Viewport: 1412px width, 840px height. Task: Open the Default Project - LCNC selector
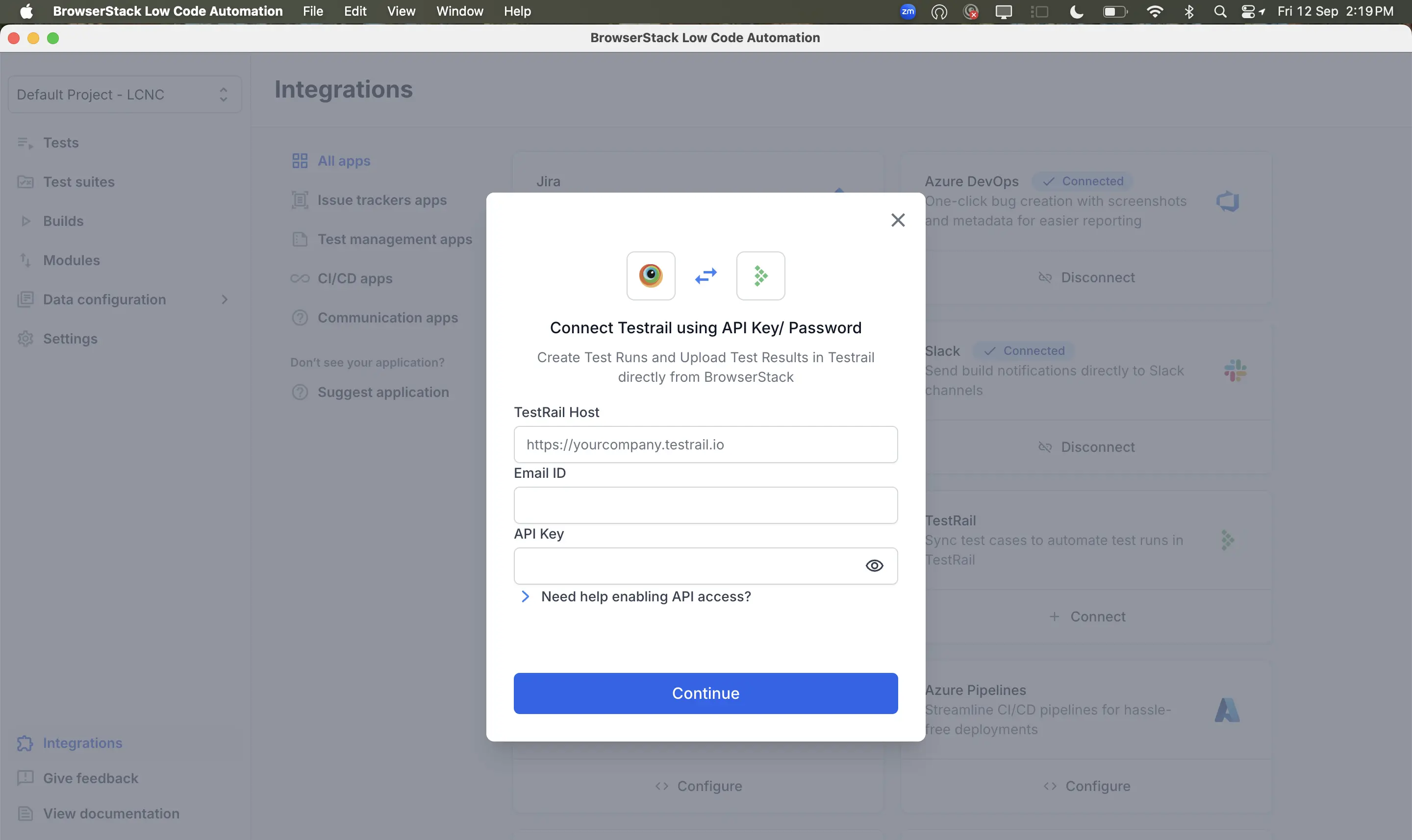[124, 94]
